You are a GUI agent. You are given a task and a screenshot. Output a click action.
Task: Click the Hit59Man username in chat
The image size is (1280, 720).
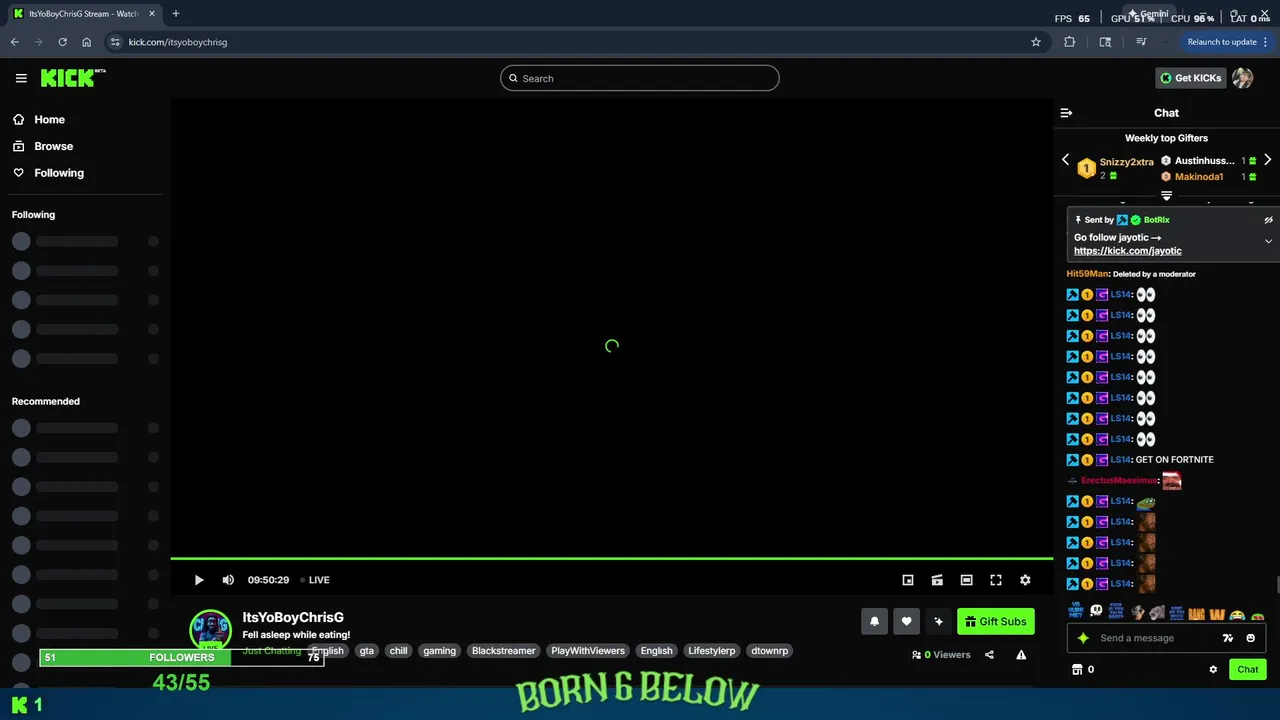[1088, 274]
